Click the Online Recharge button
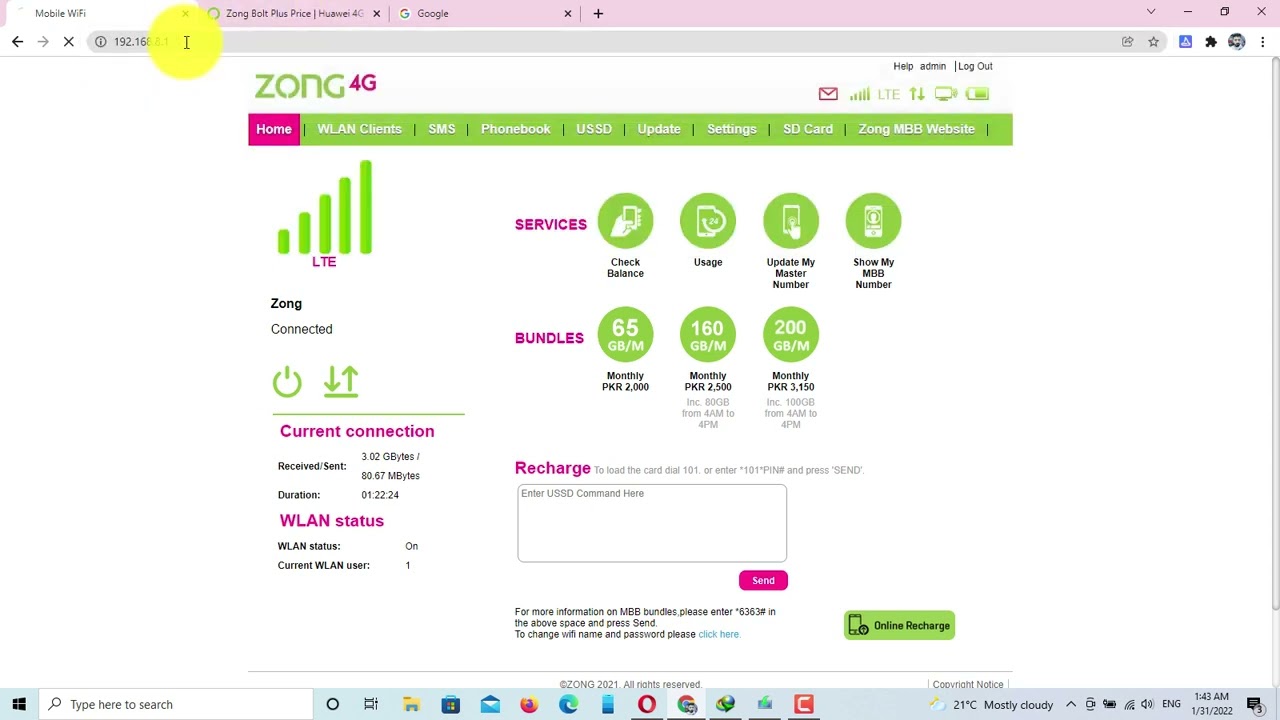This screenshot has height=720, width=1280. (x=899, y=626)
